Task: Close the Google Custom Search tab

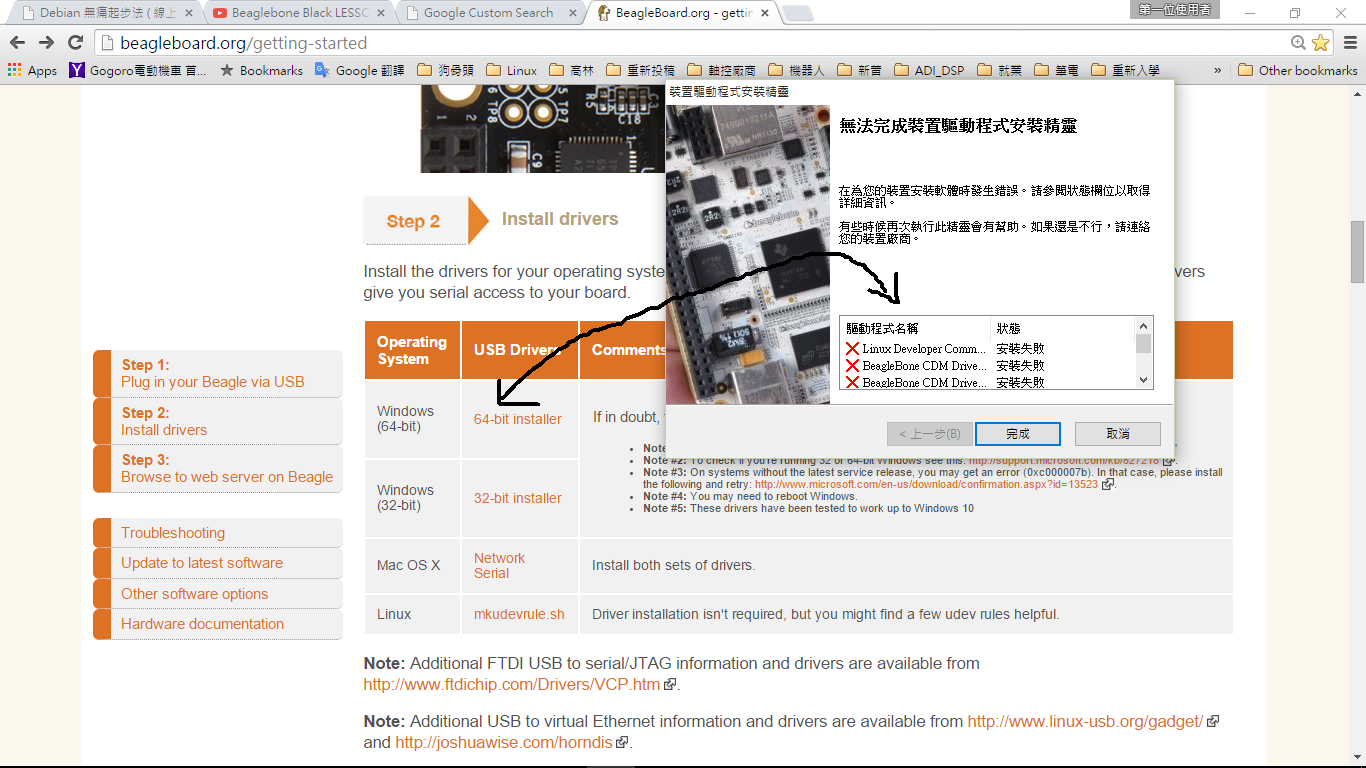Action: pyautogui.click(x=572, y=13)
